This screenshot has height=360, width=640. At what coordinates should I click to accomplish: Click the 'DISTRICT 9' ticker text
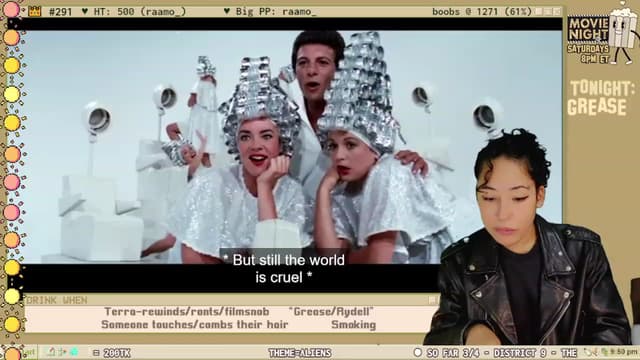521,353
